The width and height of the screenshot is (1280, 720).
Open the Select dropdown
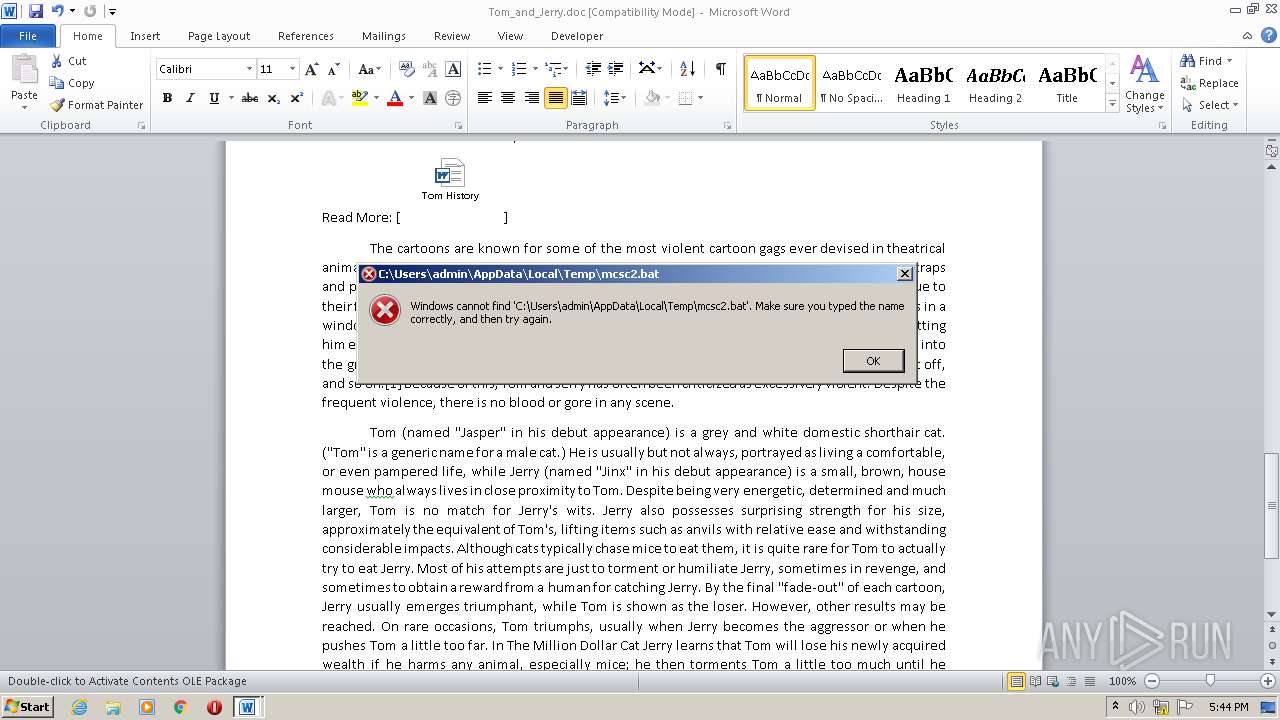[1209, 105]
